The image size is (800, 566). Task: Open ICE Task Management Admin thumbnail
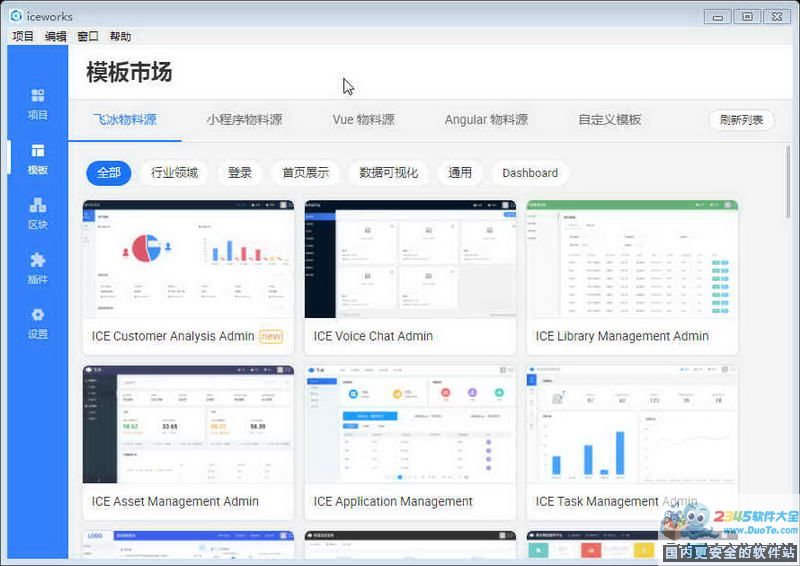[x=632, y=424]
